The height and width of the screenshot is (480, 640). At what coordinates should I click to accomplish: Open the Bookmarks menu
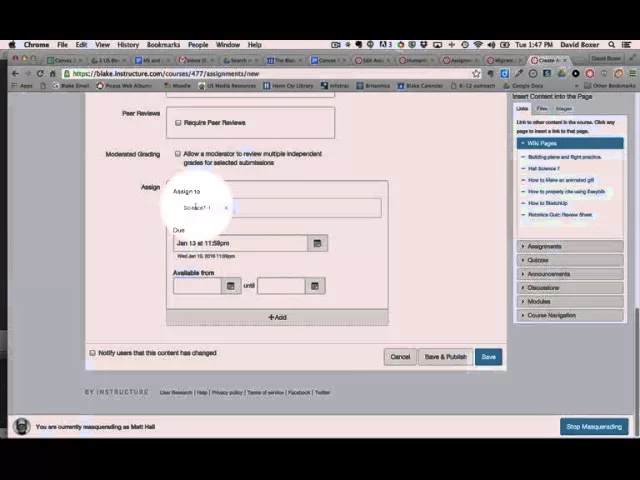point(163,45)
